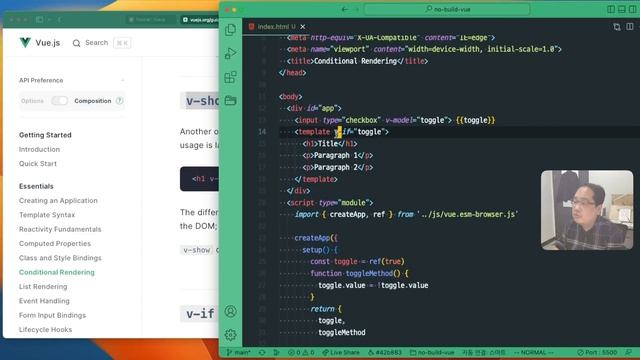Open the project folders icon in activity bar
This screenshot has height=360, width=640.
pos(230,100)
